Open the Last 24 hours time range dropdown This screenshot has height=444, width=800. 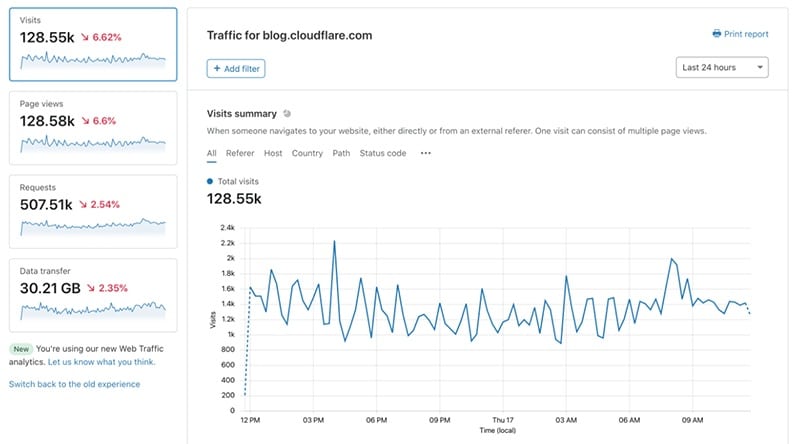pyautogui.click(x=722, y=67)
